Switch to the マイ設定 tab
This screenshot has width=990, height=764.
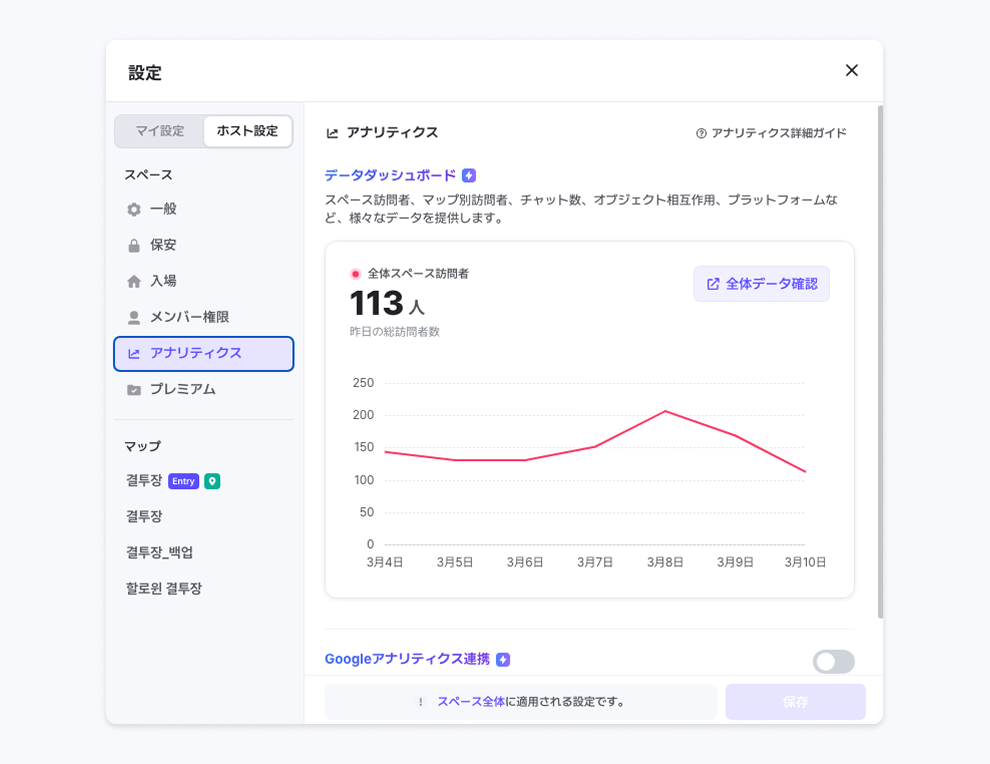[x=160, y=131]
